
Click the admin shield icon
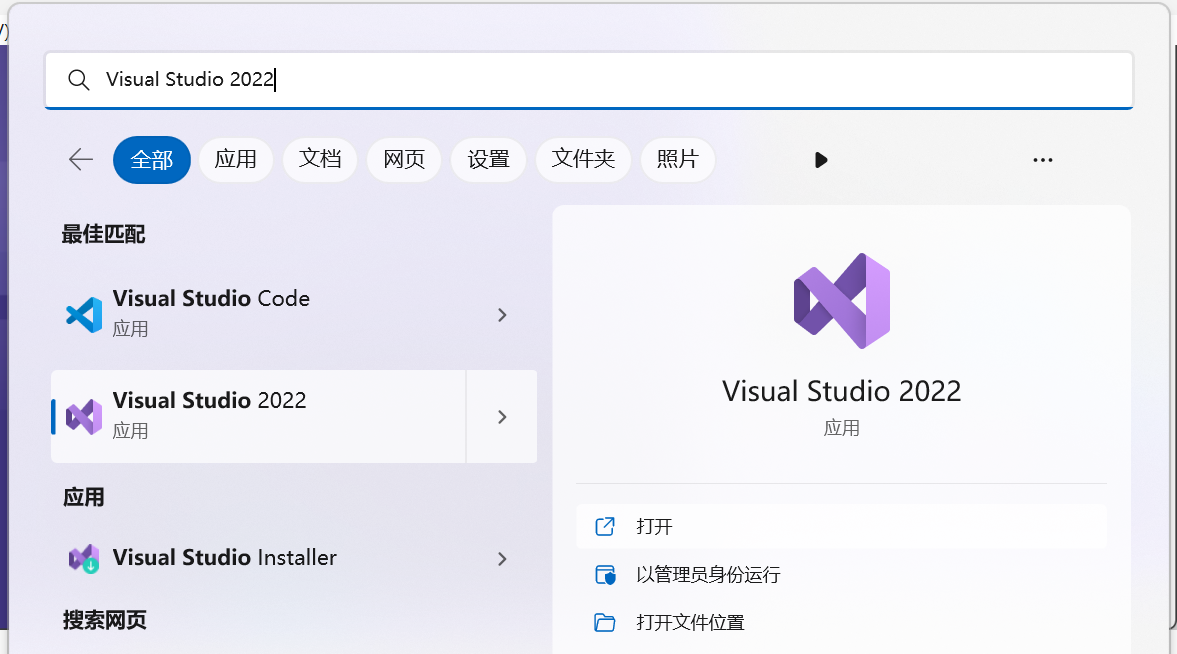[x=605, y=575]
